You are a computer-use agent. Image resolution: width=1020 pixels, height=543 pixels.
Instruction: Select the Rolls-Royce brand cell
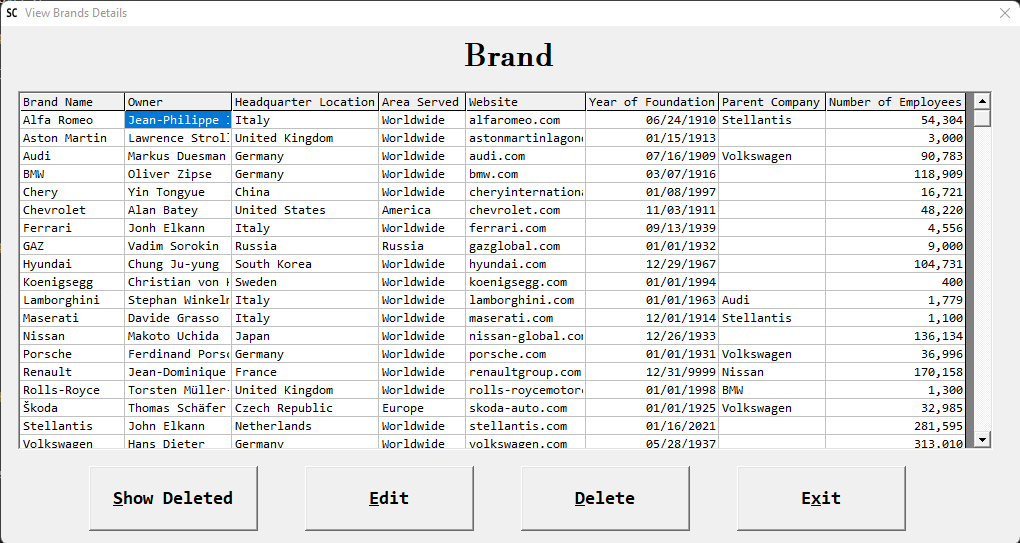pos(72,390)
